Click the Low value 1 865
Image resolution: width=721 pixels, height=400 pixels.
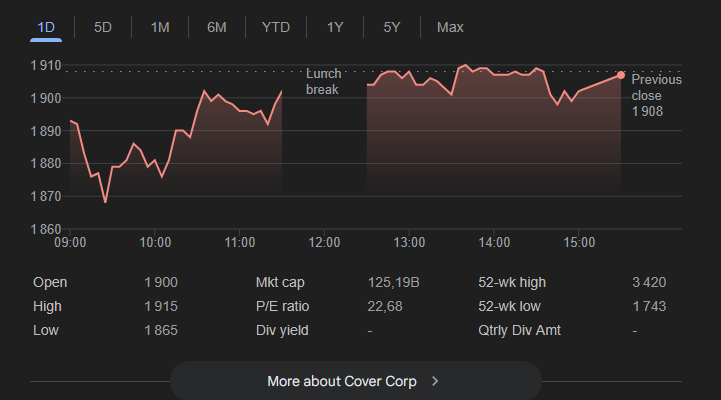[161, 330]
